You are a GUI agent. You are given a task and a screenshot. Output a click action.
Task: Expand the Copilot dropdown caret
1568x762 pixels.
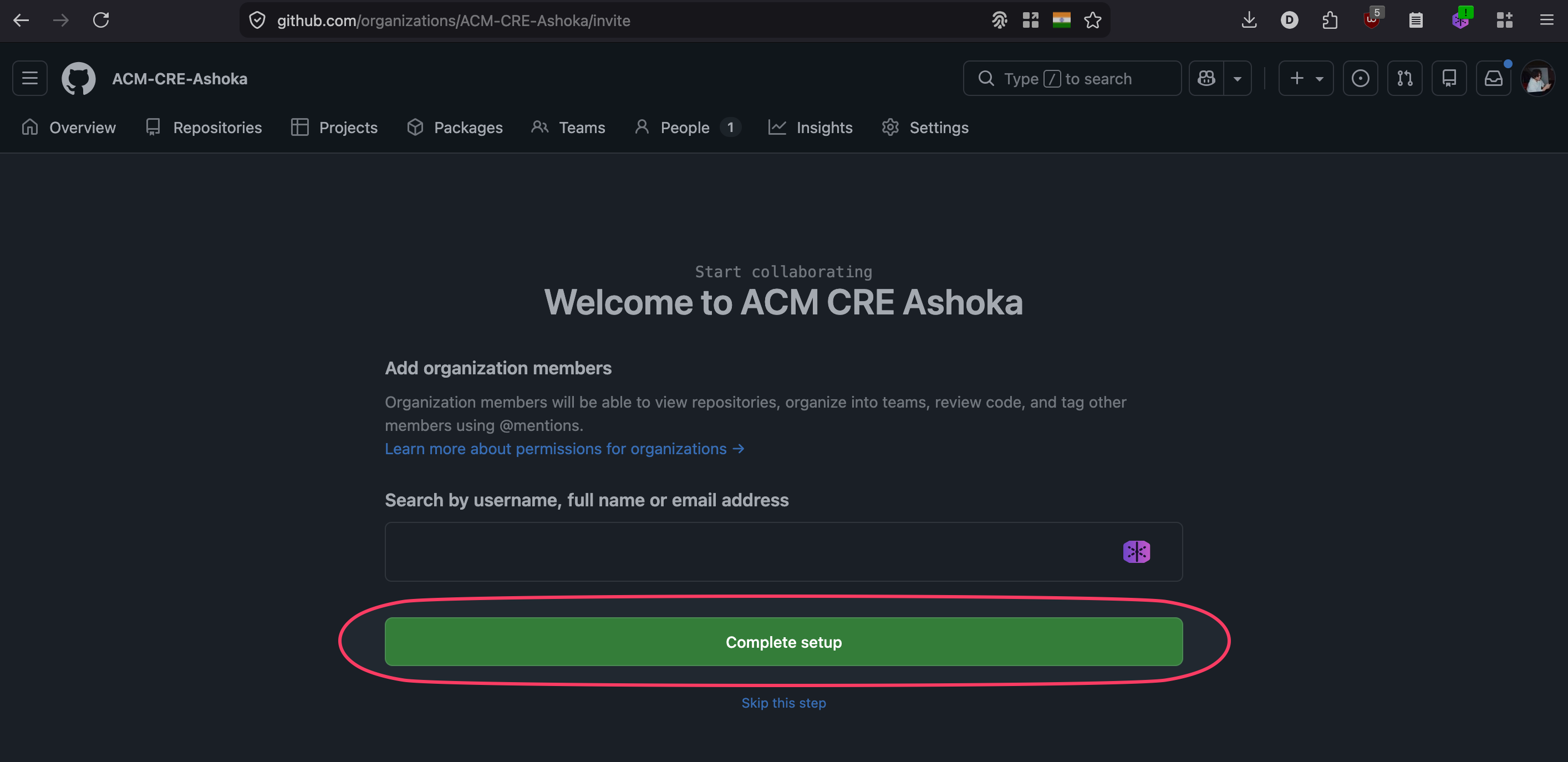[1238, 78]
